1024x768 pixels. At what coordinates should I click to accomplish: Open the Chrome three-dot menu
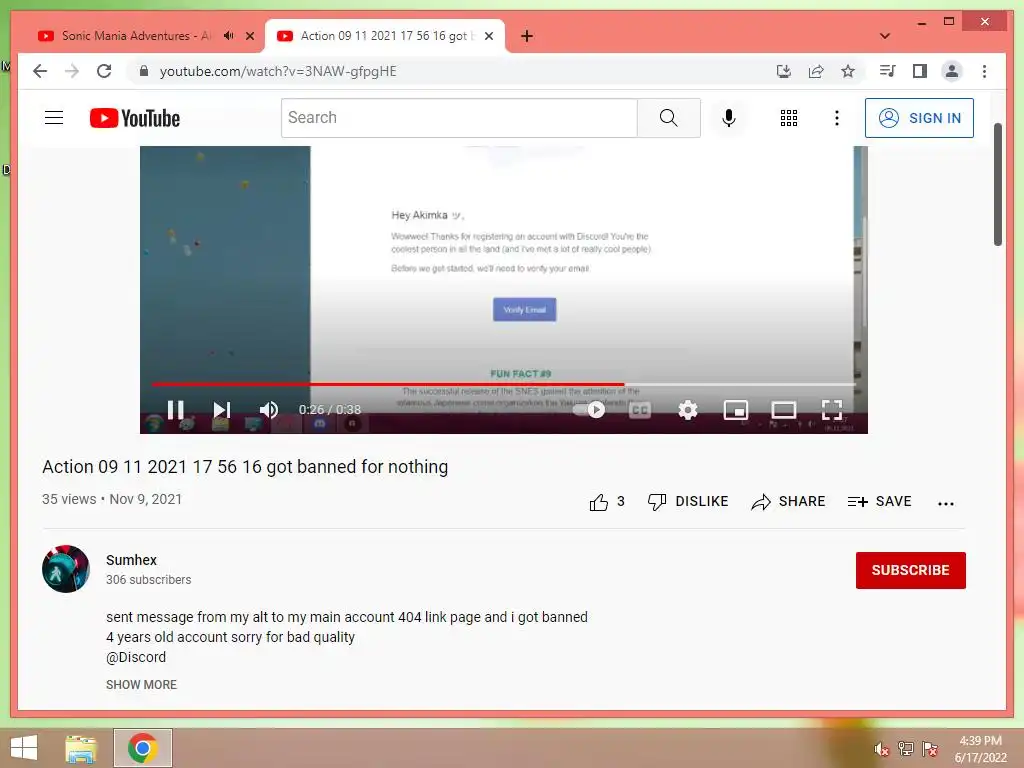(x=984, y=71)
